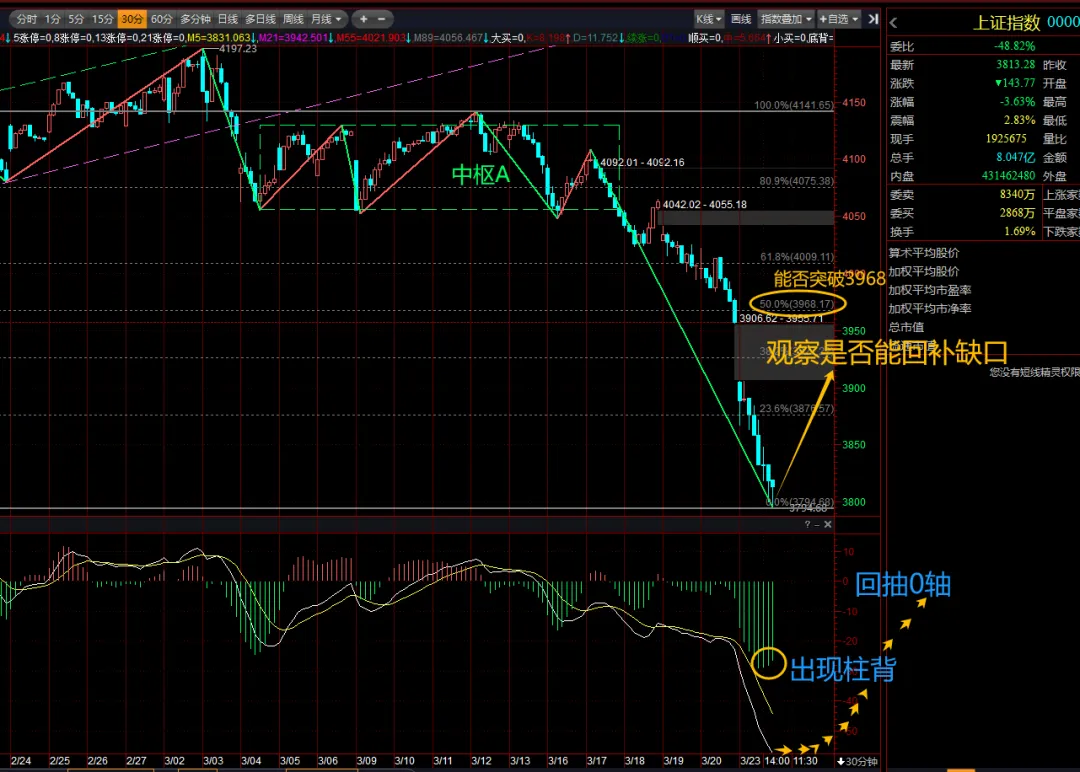Select the highlighted 30分 period tab
The image size is (1080, 772).
click(x=132, y=19)
